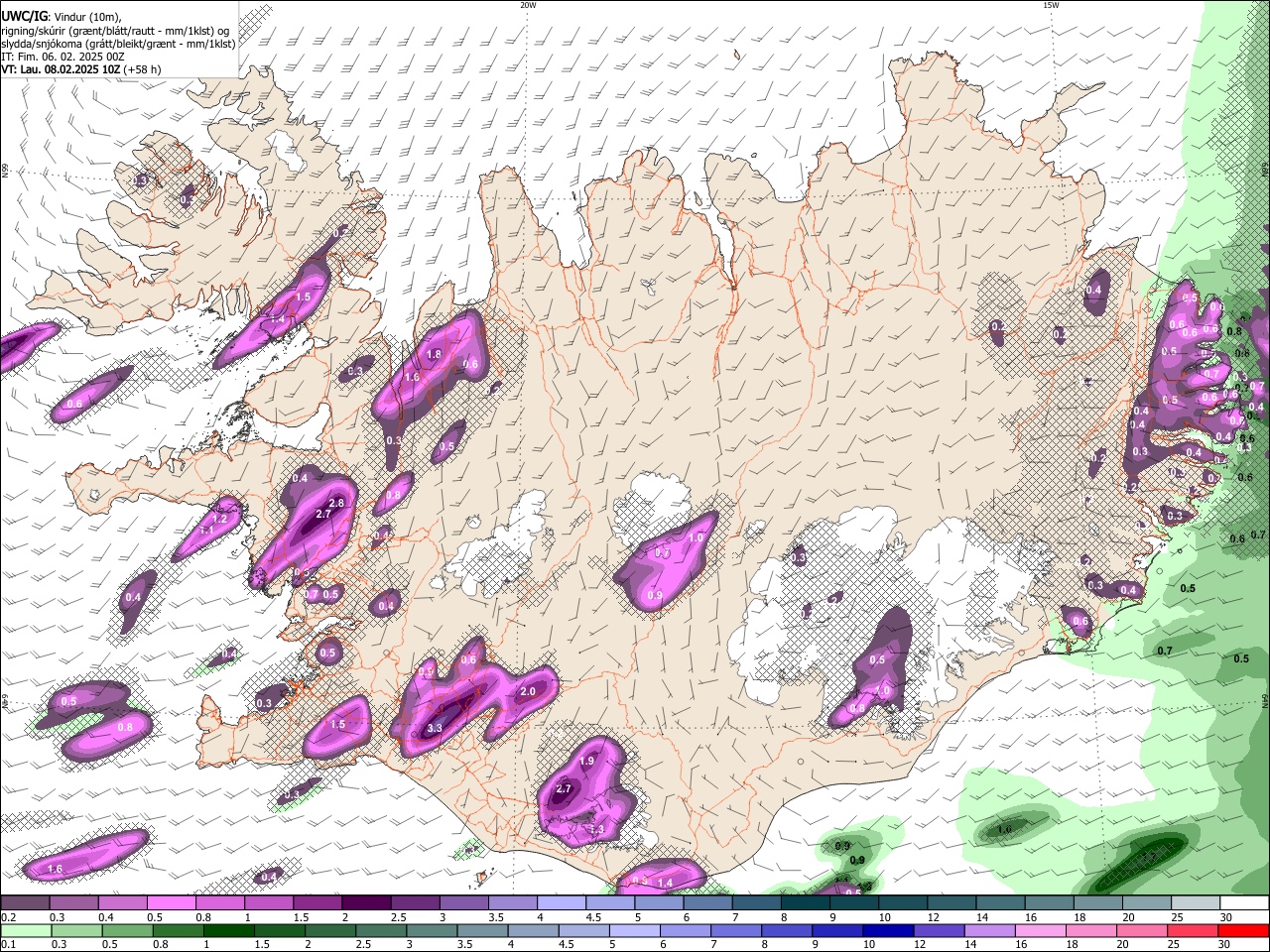1270x952 pixels.
Task: Pick the darkest purple swatch between 2 and 2.5
Action: tap(367, 902)
